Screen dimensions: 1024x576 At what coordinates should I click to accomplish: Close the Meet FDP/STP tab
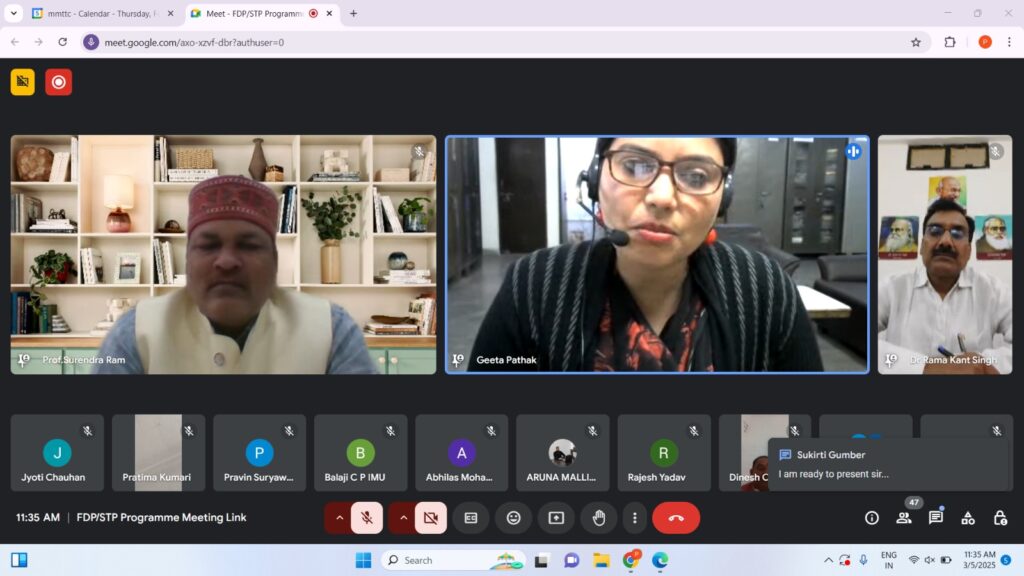pyautogui.click(x=329, y=13)
